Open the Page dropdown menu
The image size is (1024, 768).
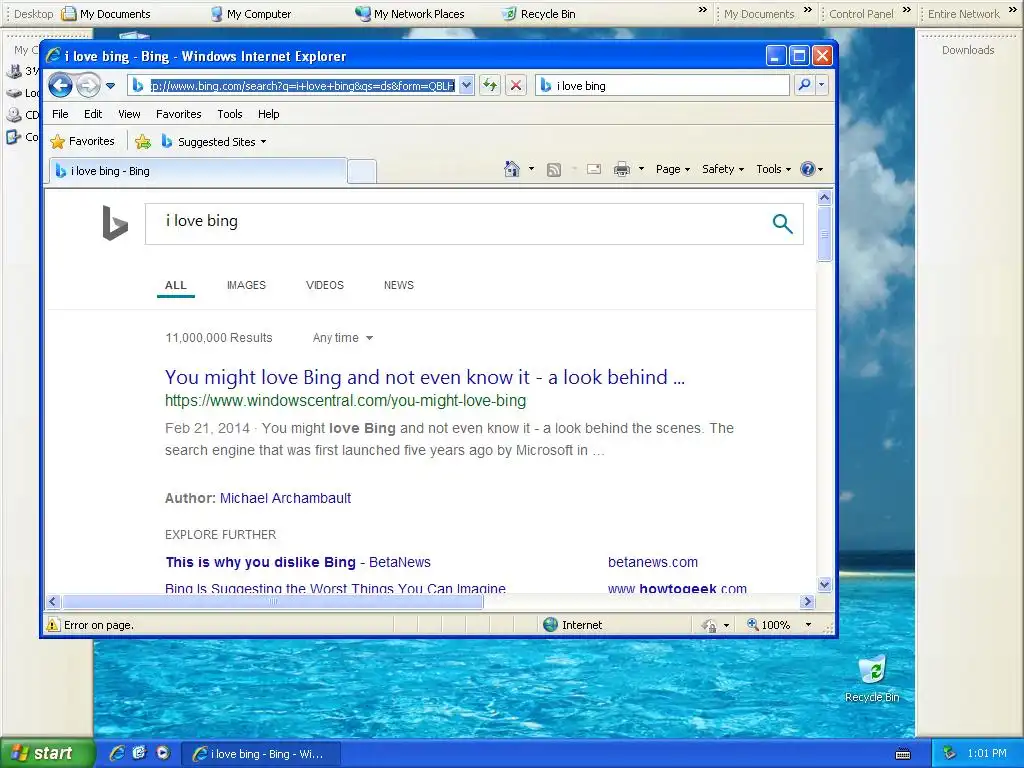673,169
